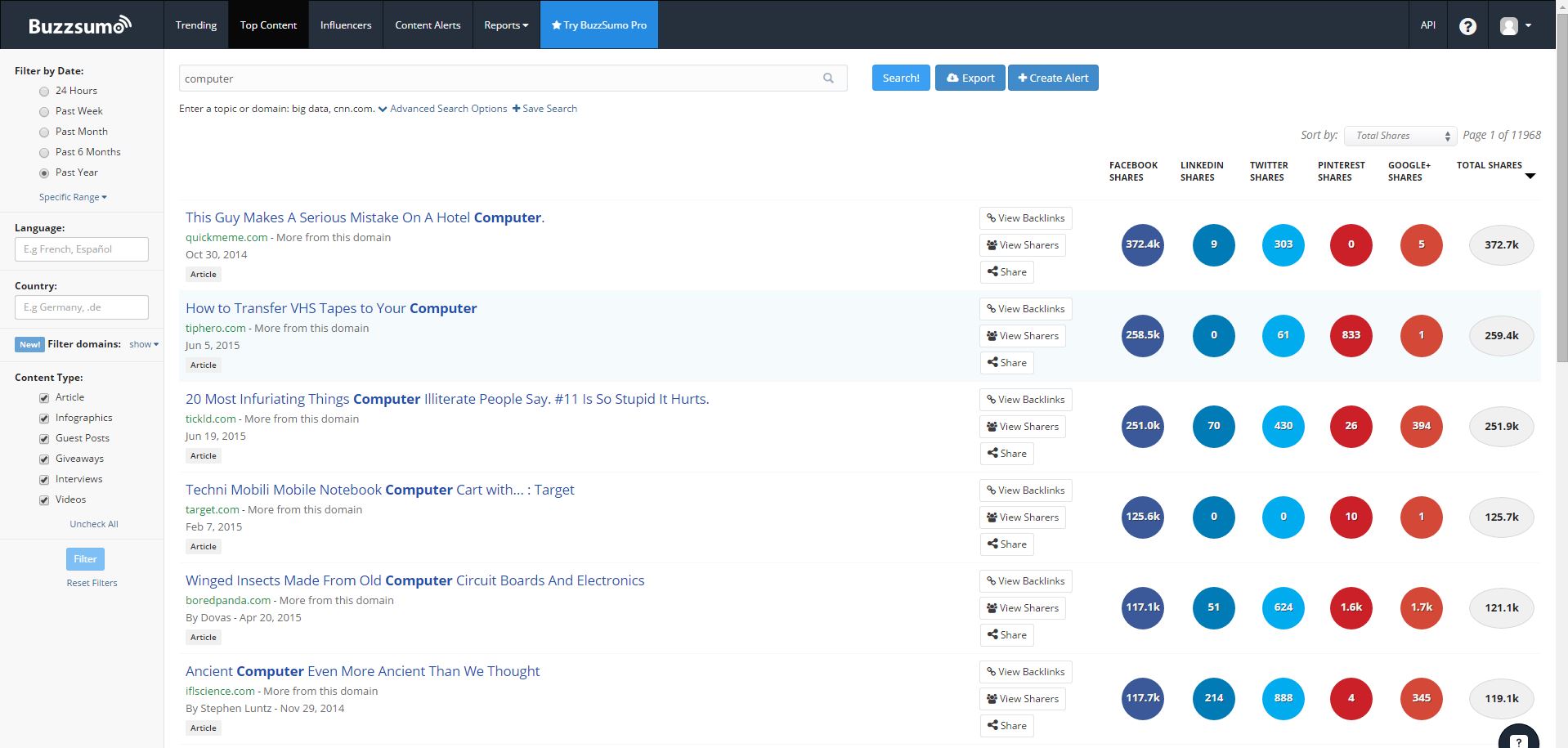Click total shares 119.1k badge
Viewport: 1568px width, 748px height.
(1501, 698)
